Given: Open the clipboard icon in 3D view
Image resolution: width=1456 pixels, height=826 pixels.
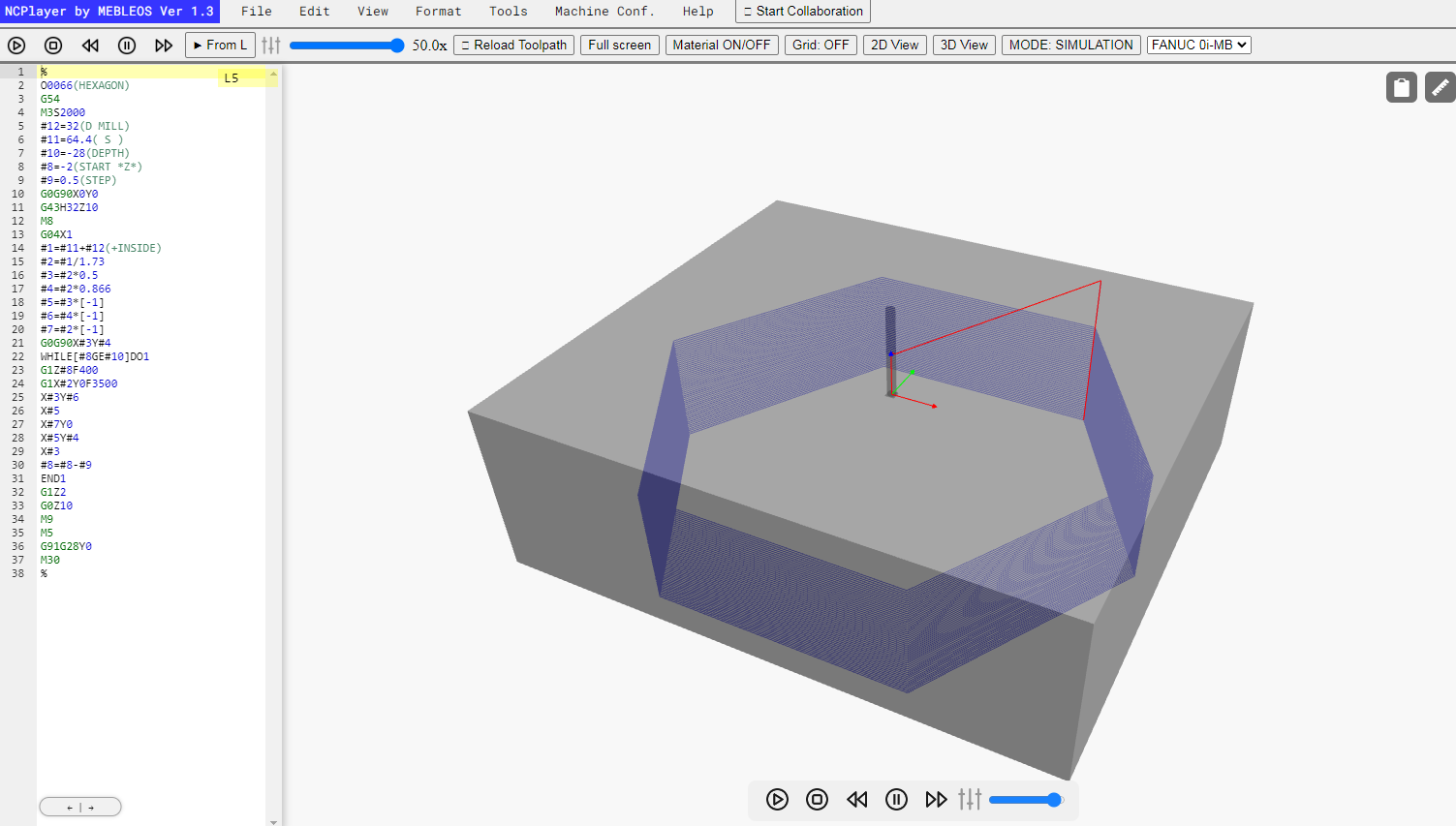Looking at the screenshot, I should [1402, 87].
